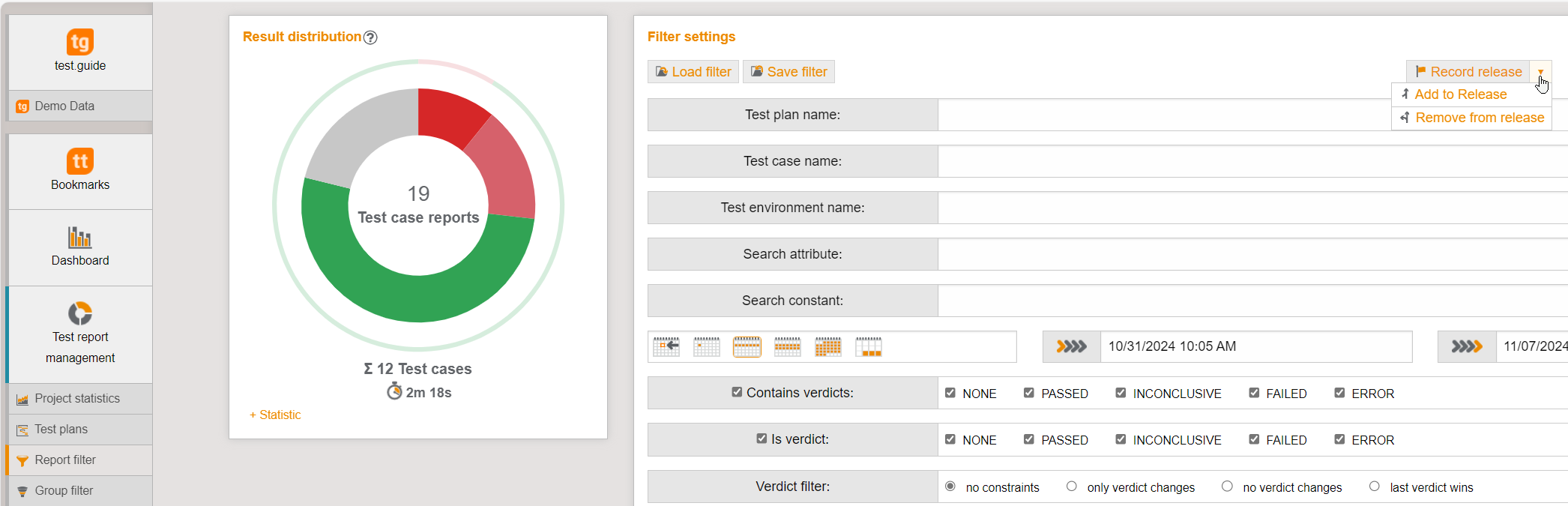Click the Record release button
Viewport: 1568px width, 506px height.
pyautogui.click(x=1468, y=72)
